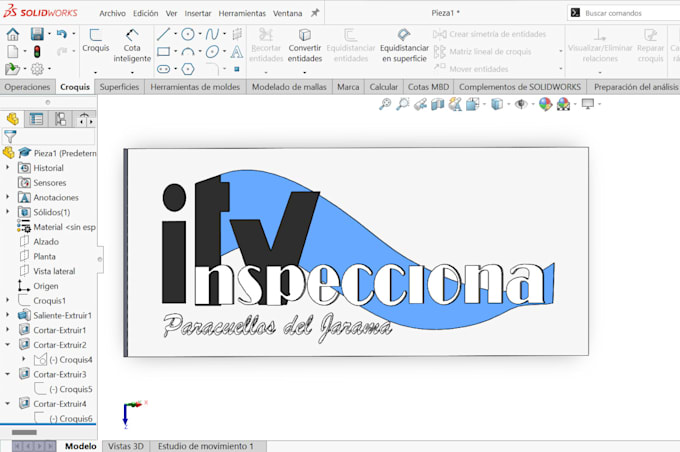Save the document with the floppy icon

[37, 34]
